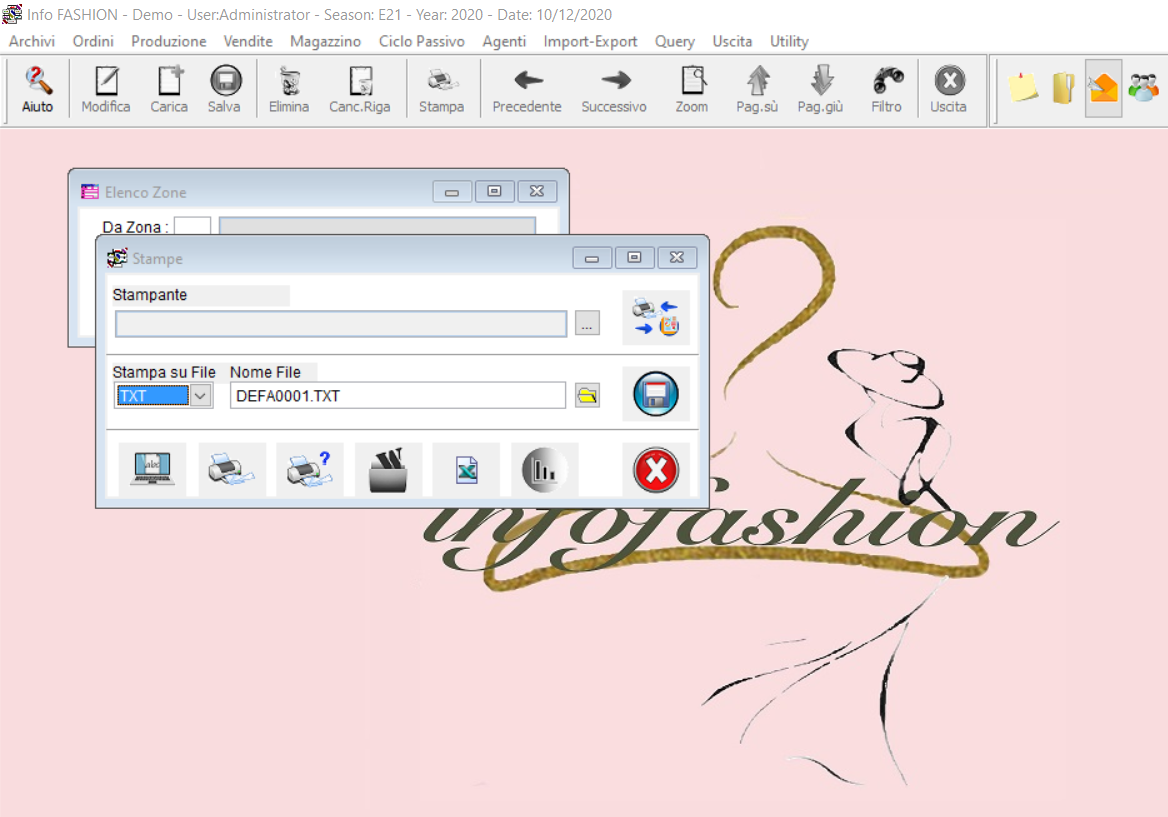Expand the Stampa su File dropdown
1168x817 pixels.
coord(201,396)
